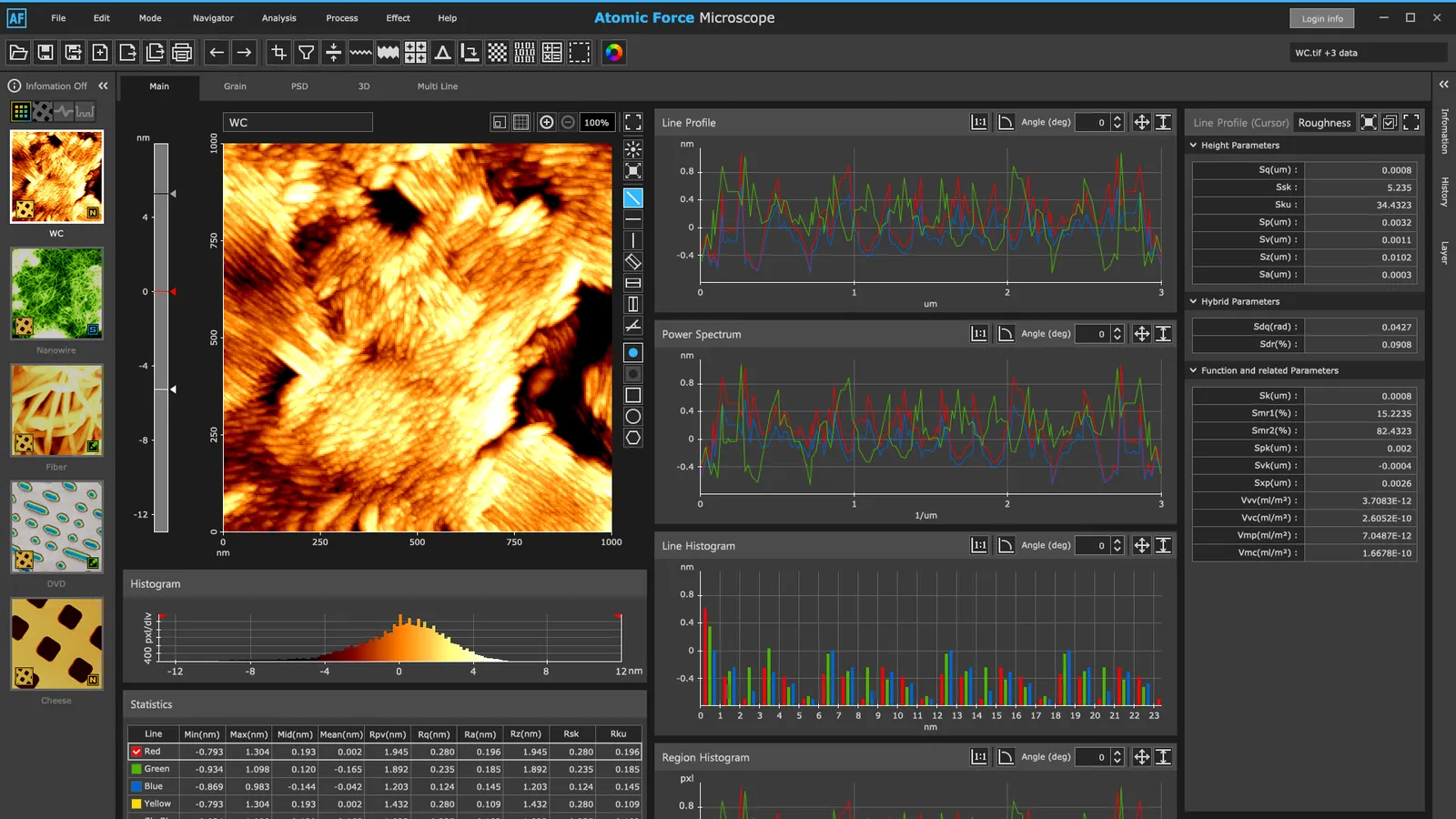The width and height of the screenshot is (1456, 819).
Task: Click the open folder icon in toolbar
Action: [x=18, y=53]
